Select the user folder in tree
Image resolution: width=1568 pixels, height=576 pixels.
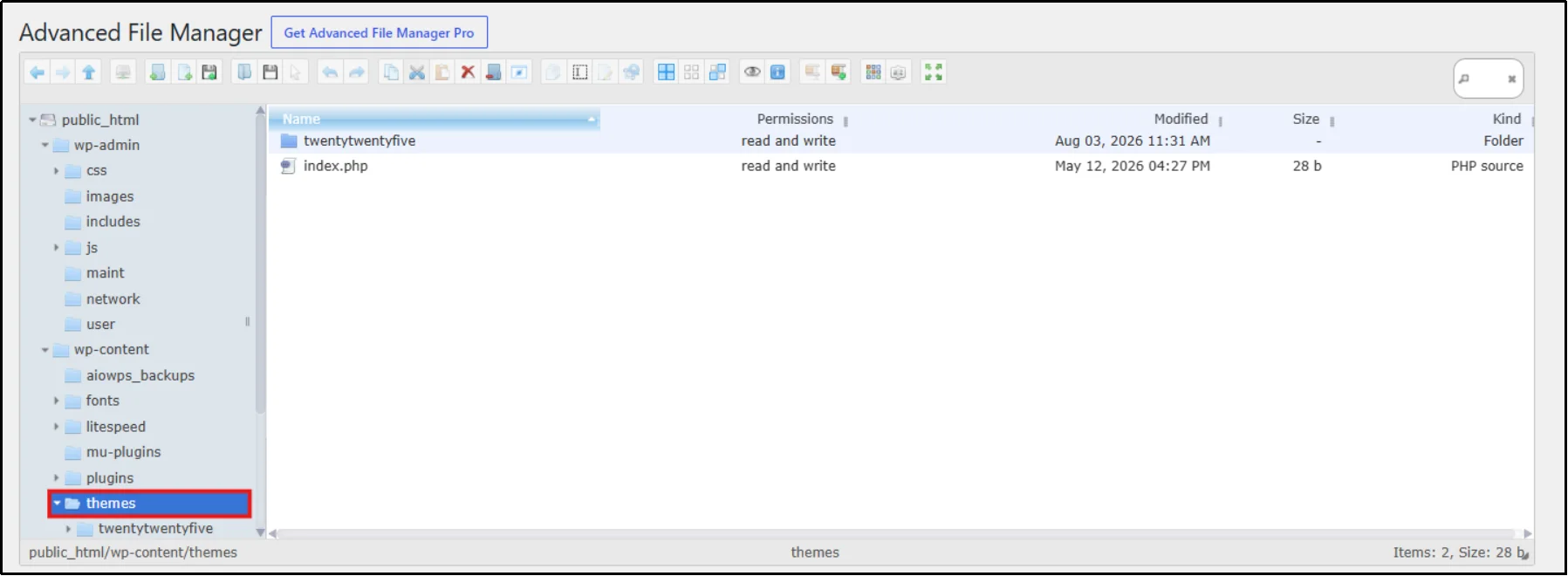point(100,325)
